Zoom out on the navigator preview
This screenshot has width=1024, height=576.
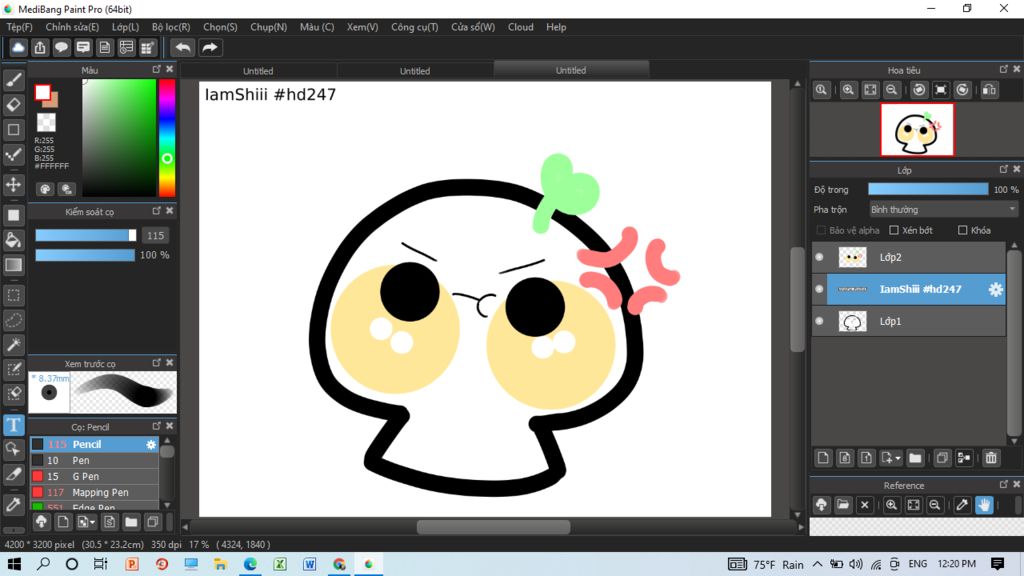pos(891,90)
